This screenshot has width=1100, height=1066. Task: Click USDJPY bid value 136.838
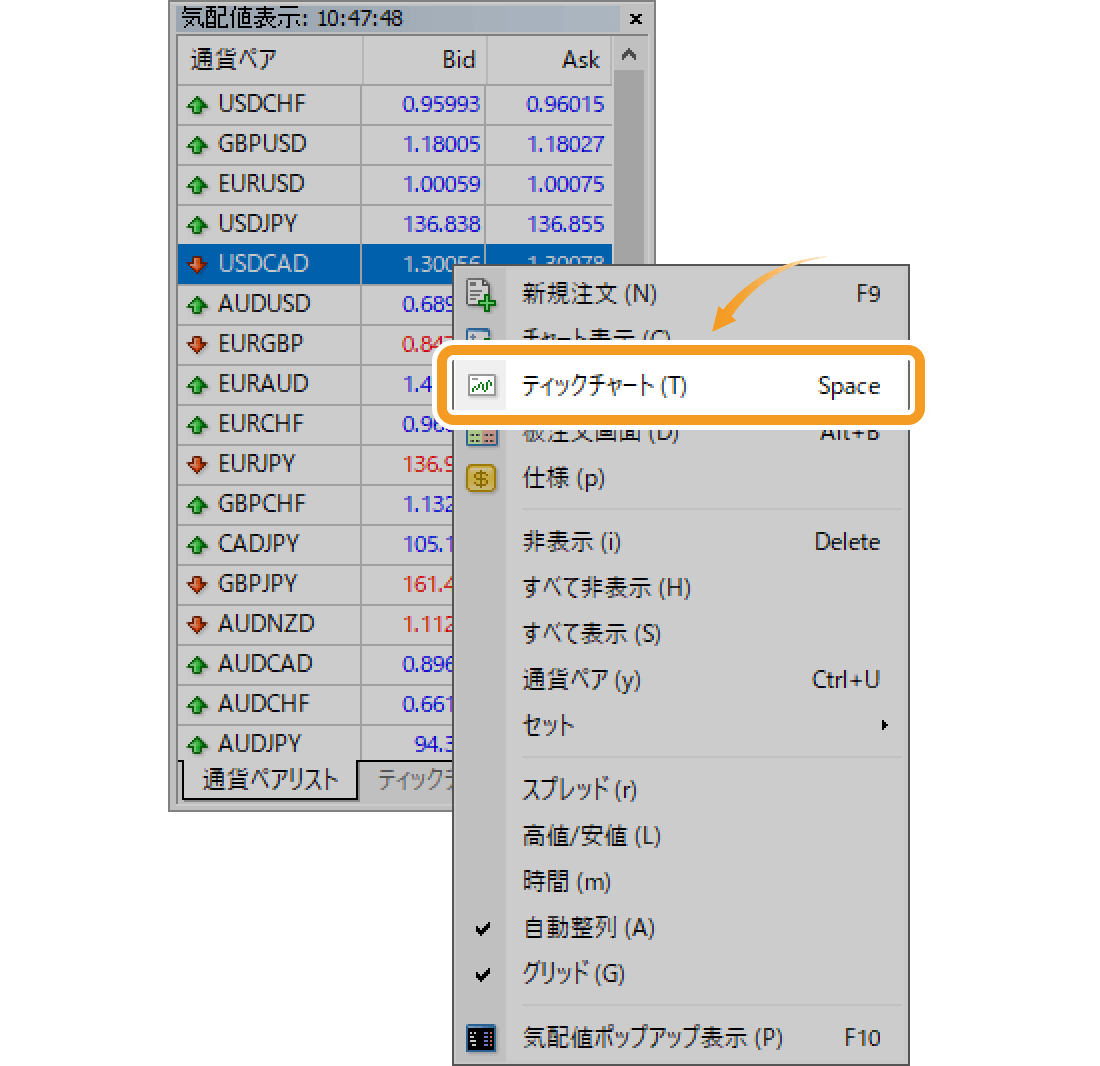click(x=441, y=224)
